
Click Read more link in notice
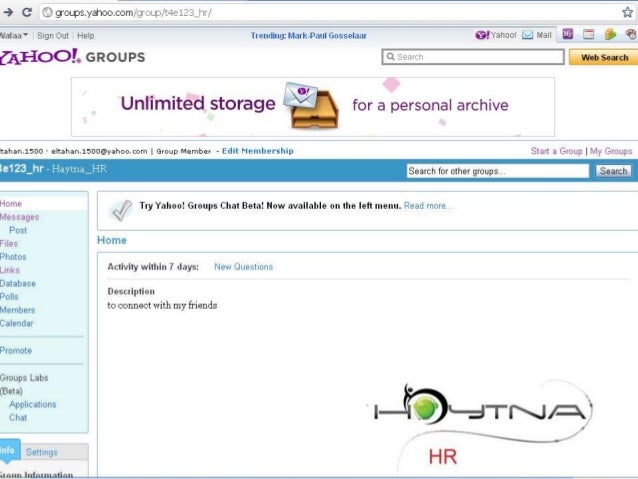point(428,206)
